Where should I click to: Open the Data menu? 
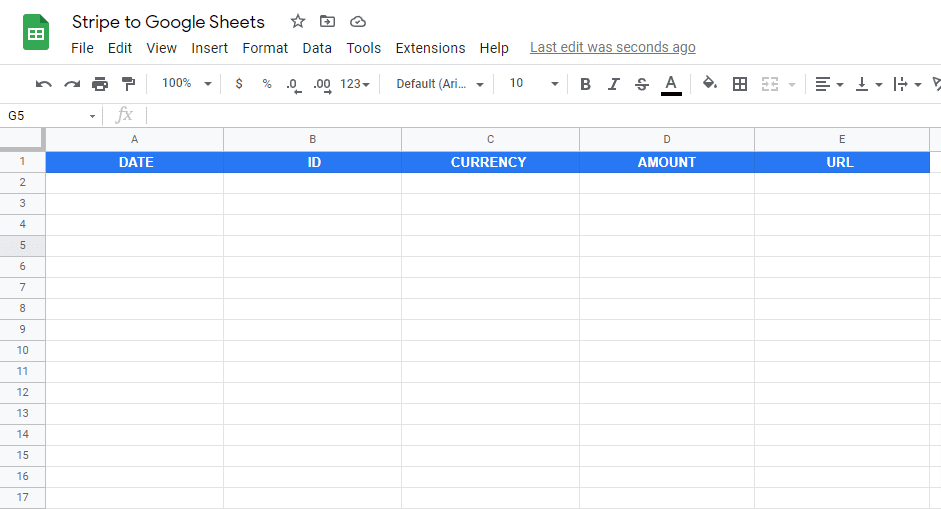[x=317, y=48]
